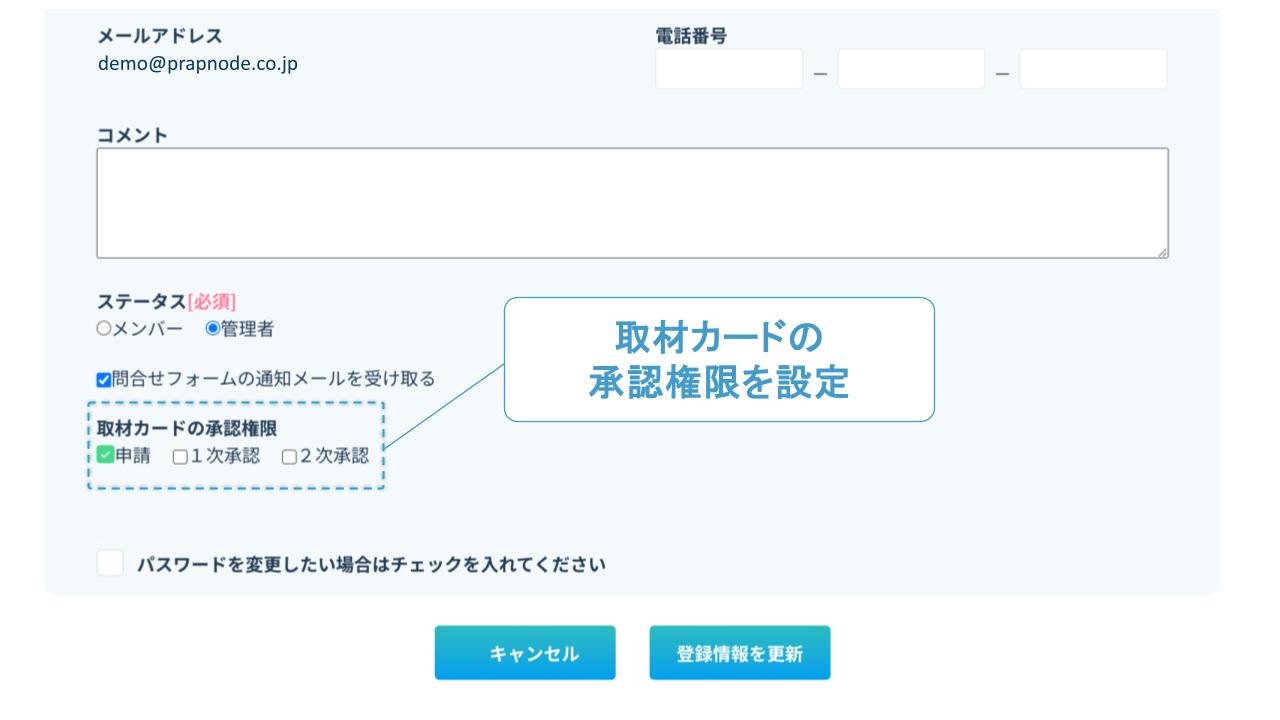Image resolution: width=1280 pixels, height=720 pixels.
Task: Click the last phone number input box
Action: (1093, 69)
